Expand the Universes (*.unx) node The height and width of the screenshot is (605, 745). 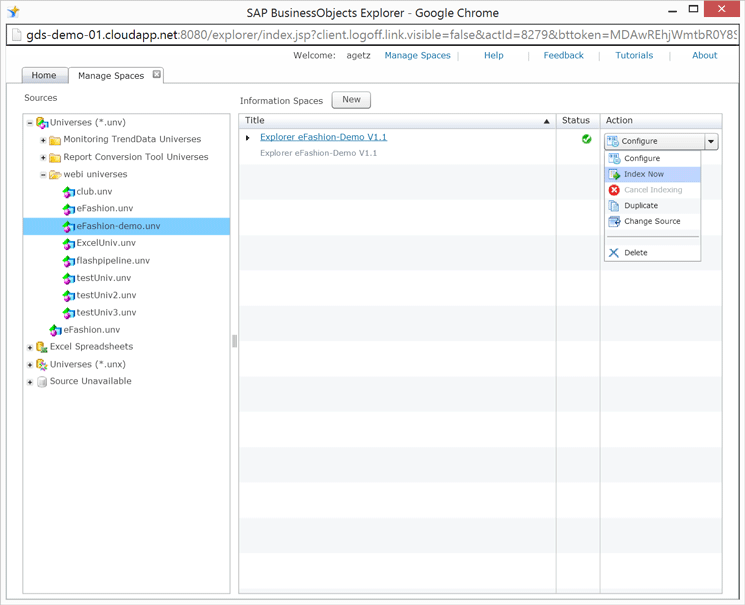30,365
